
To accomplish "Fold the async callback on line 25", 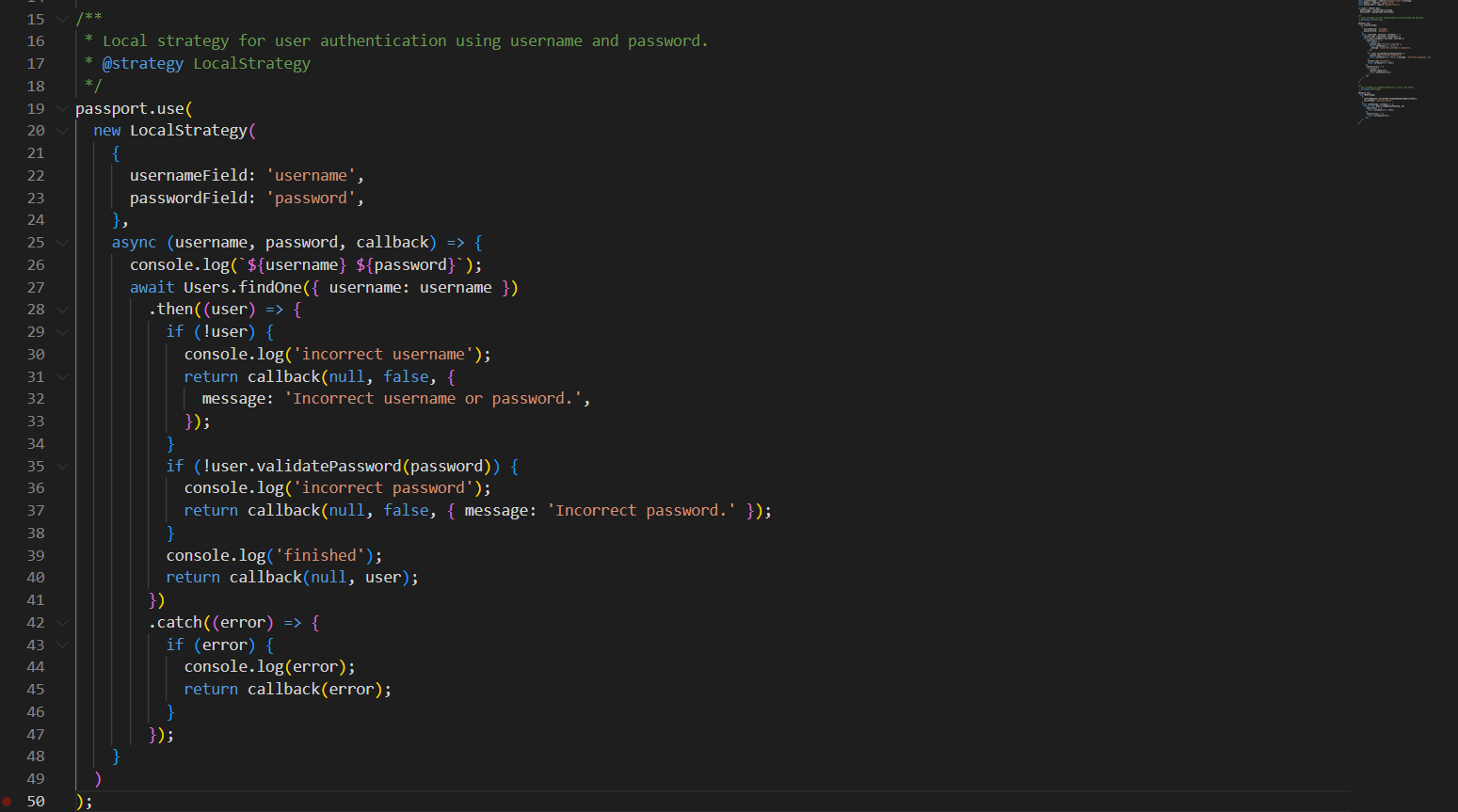I will 62,243.
